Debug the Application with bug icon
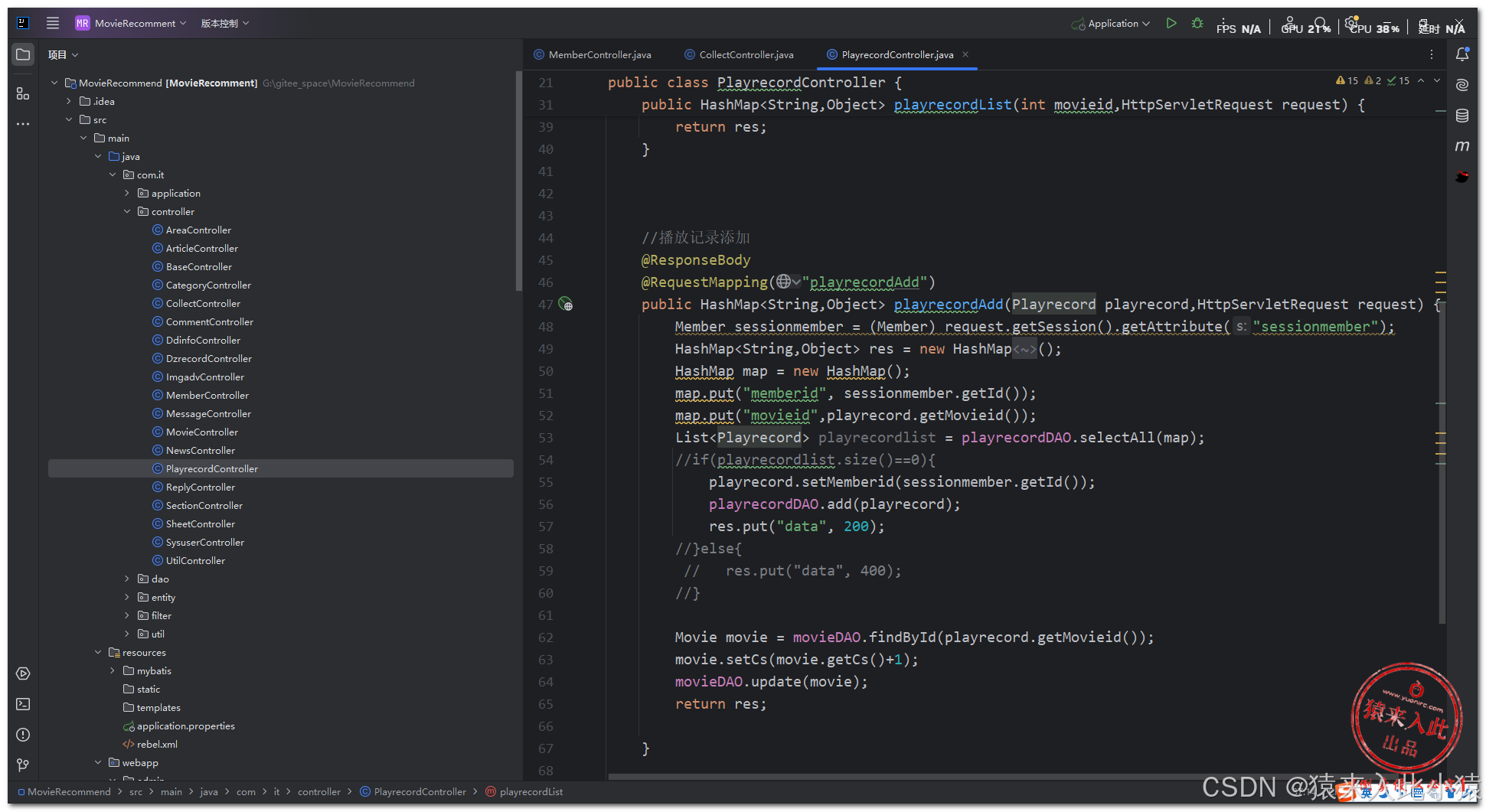The height and width of the screenshot is (812, 1486). coord(1197,24)
